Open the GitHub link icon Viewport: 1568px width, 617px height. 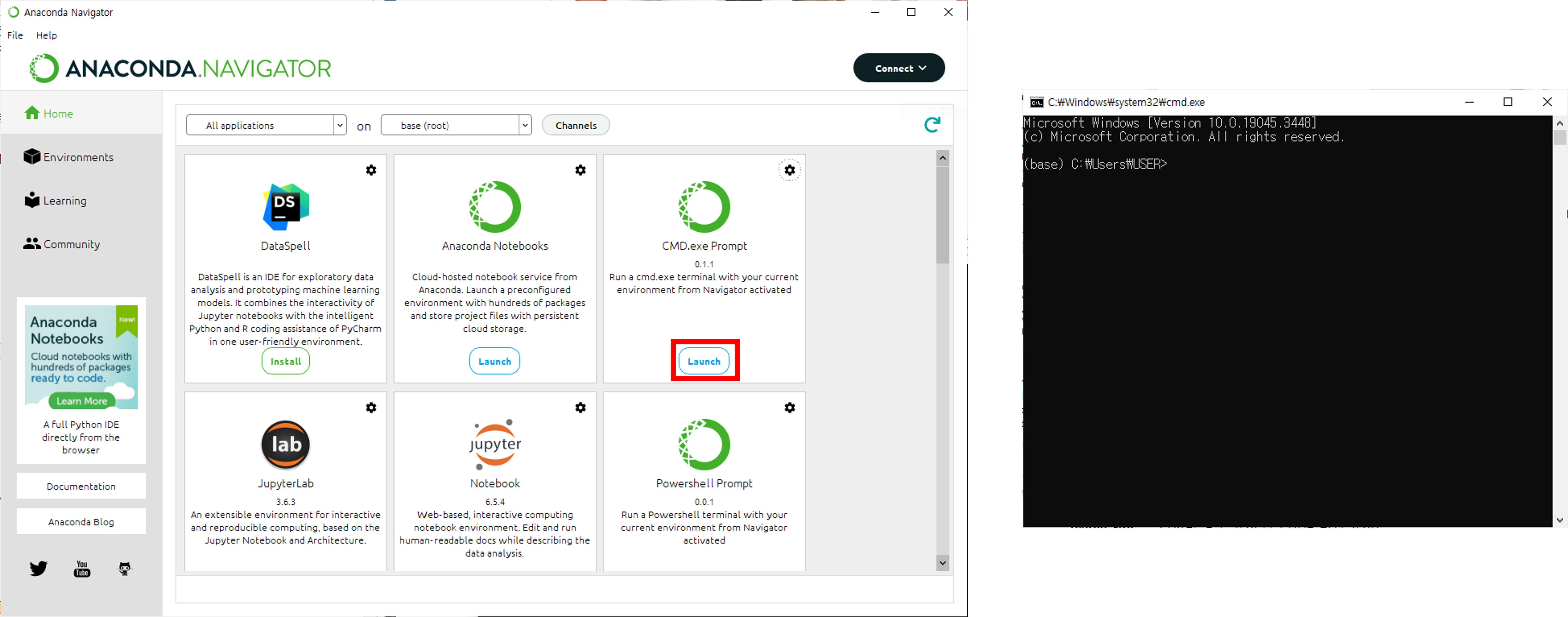[x=125, y=568]
